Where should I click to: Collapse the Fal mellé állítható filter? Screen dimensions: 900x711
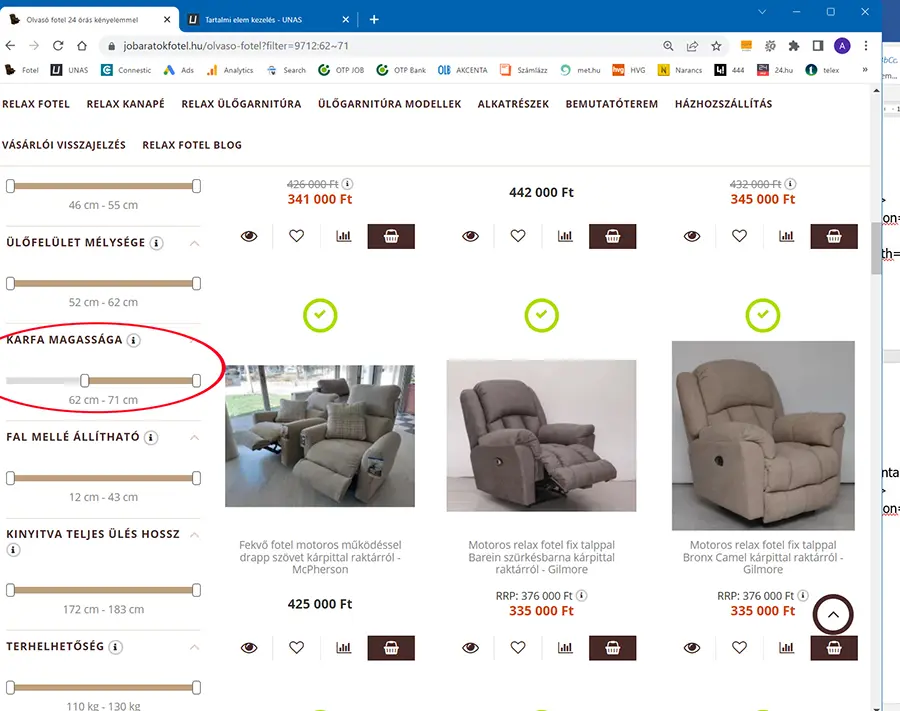[x=195, y=438]
